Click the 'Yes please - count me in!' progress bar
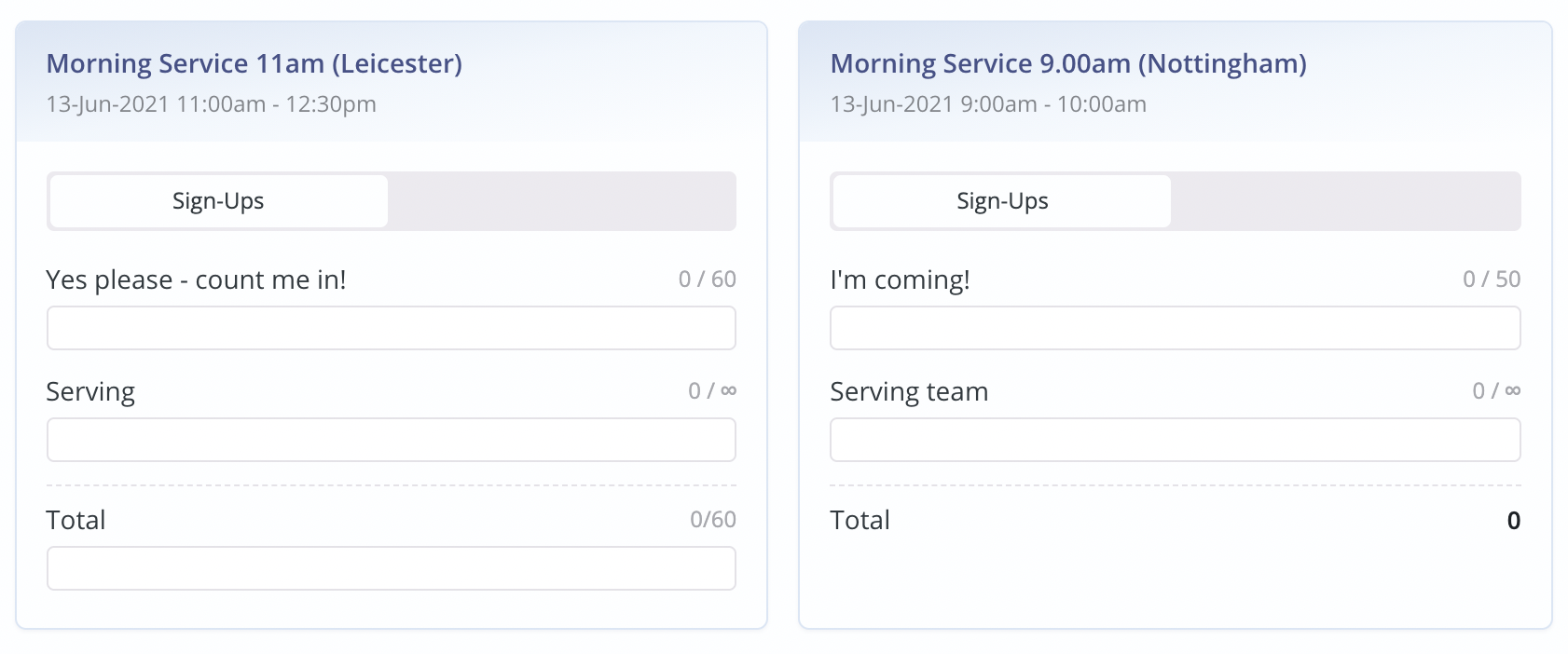This screenshot has width=1568, height=654. pyautogui.click(x=392, y=328)
